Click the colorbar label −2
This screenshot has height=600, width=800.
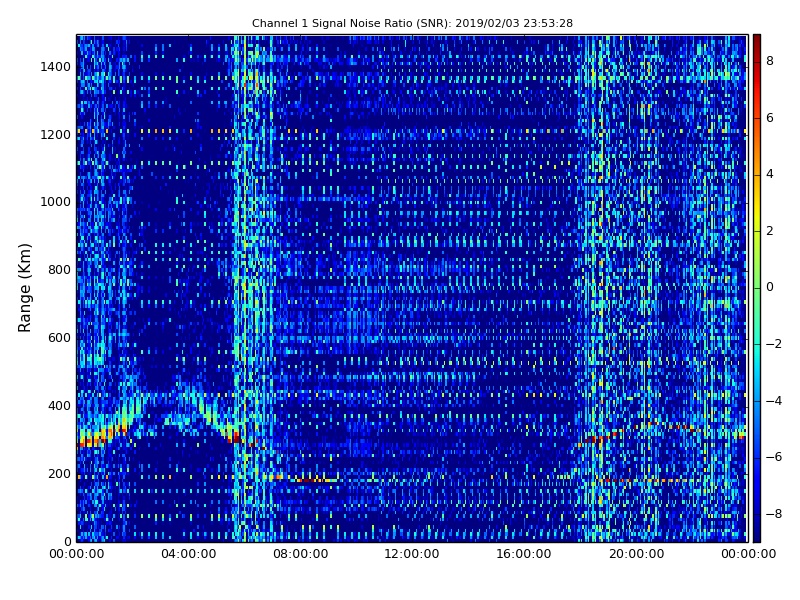[x=774, y=344]
